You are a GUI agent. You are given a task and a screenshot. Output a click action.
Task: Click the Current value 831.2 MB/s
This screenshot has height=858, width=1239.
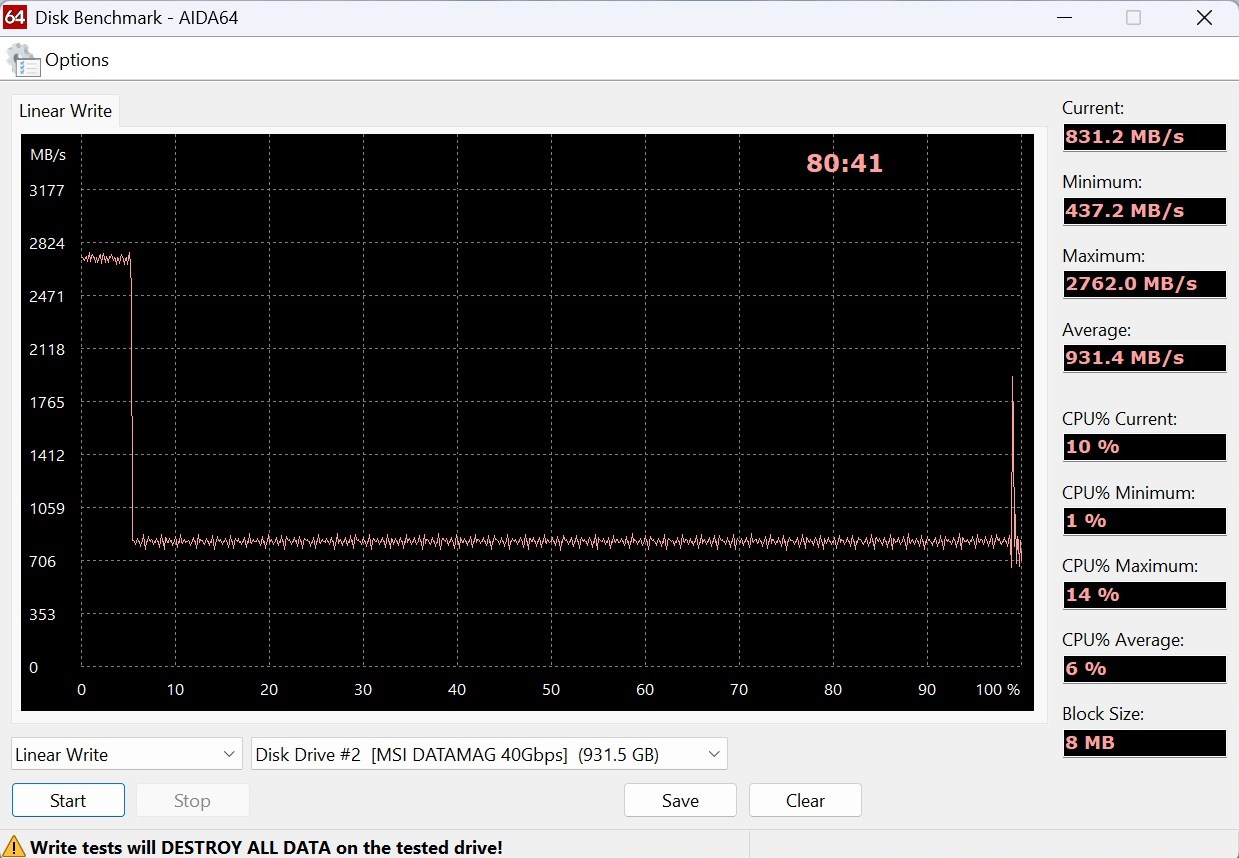coord(1144,137)
